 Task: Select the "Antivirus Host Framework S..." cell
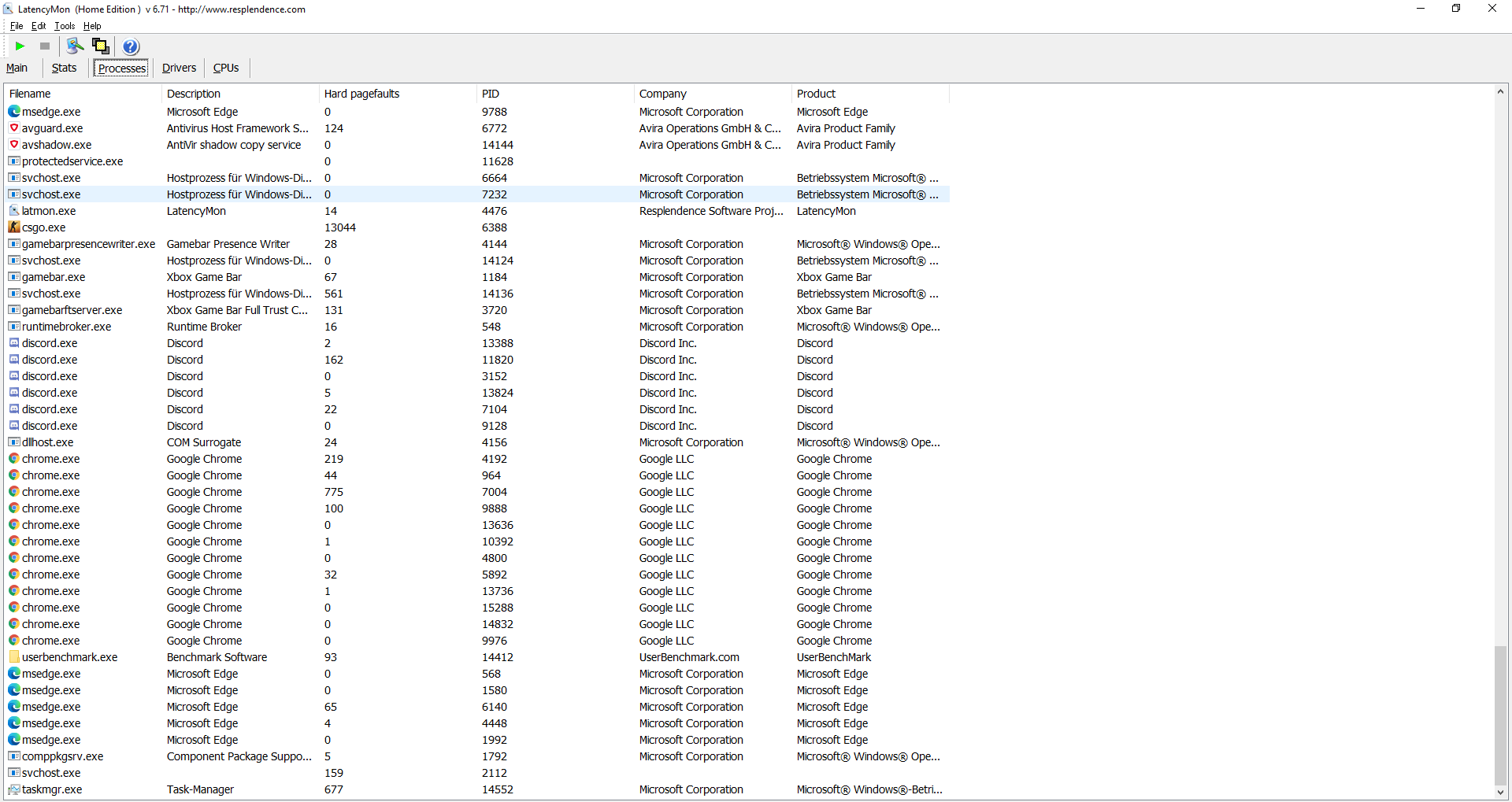coord(238,128)
